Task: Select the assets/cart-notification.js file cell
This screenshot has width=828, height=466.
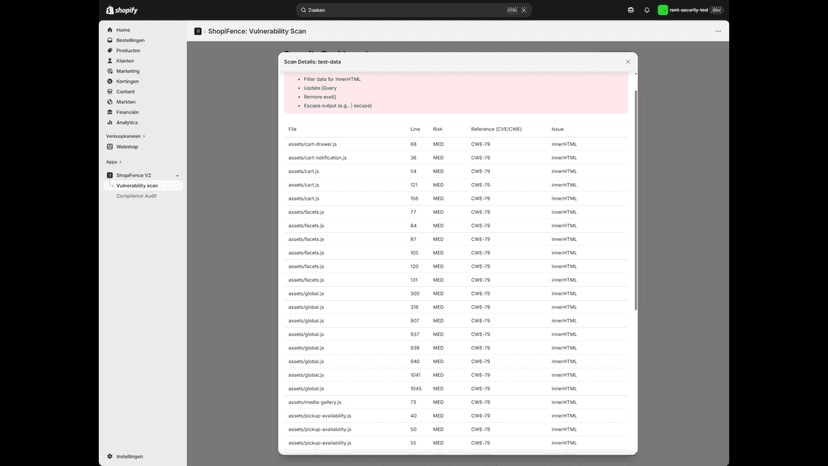Action: pos(317,158)
